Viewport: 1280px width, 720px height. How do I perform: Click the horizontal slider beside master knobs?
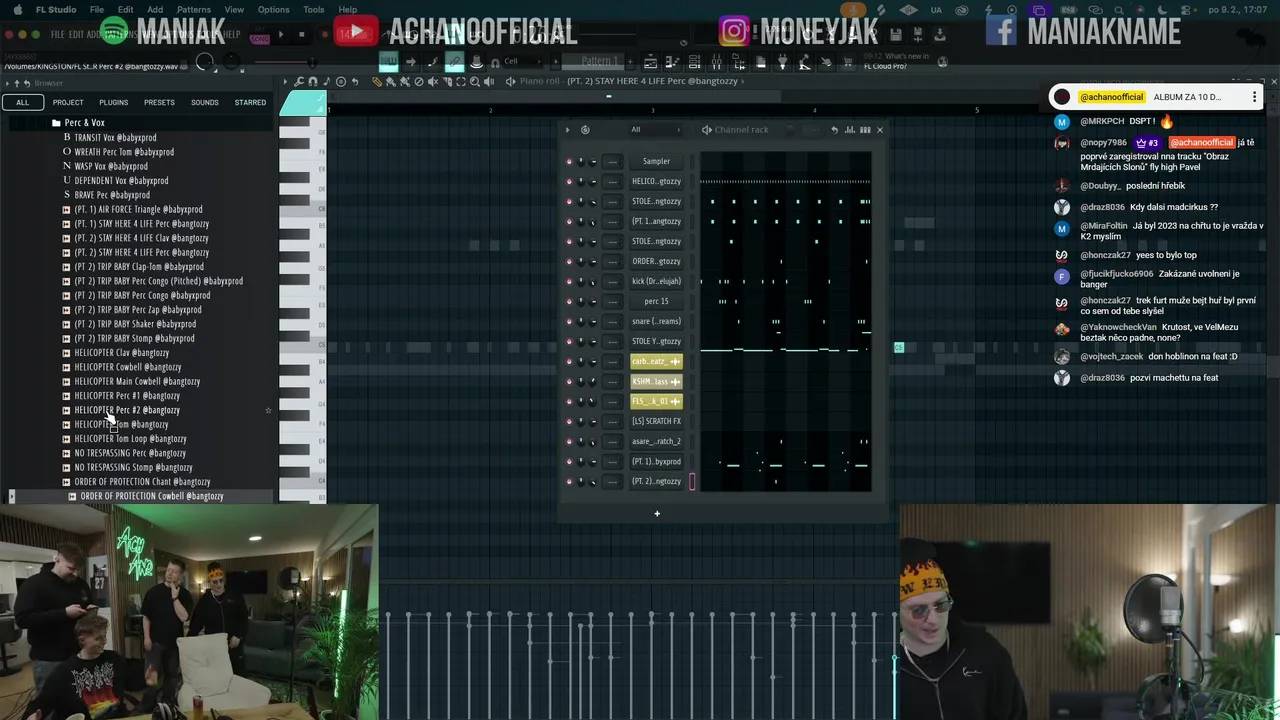point(285,62)
